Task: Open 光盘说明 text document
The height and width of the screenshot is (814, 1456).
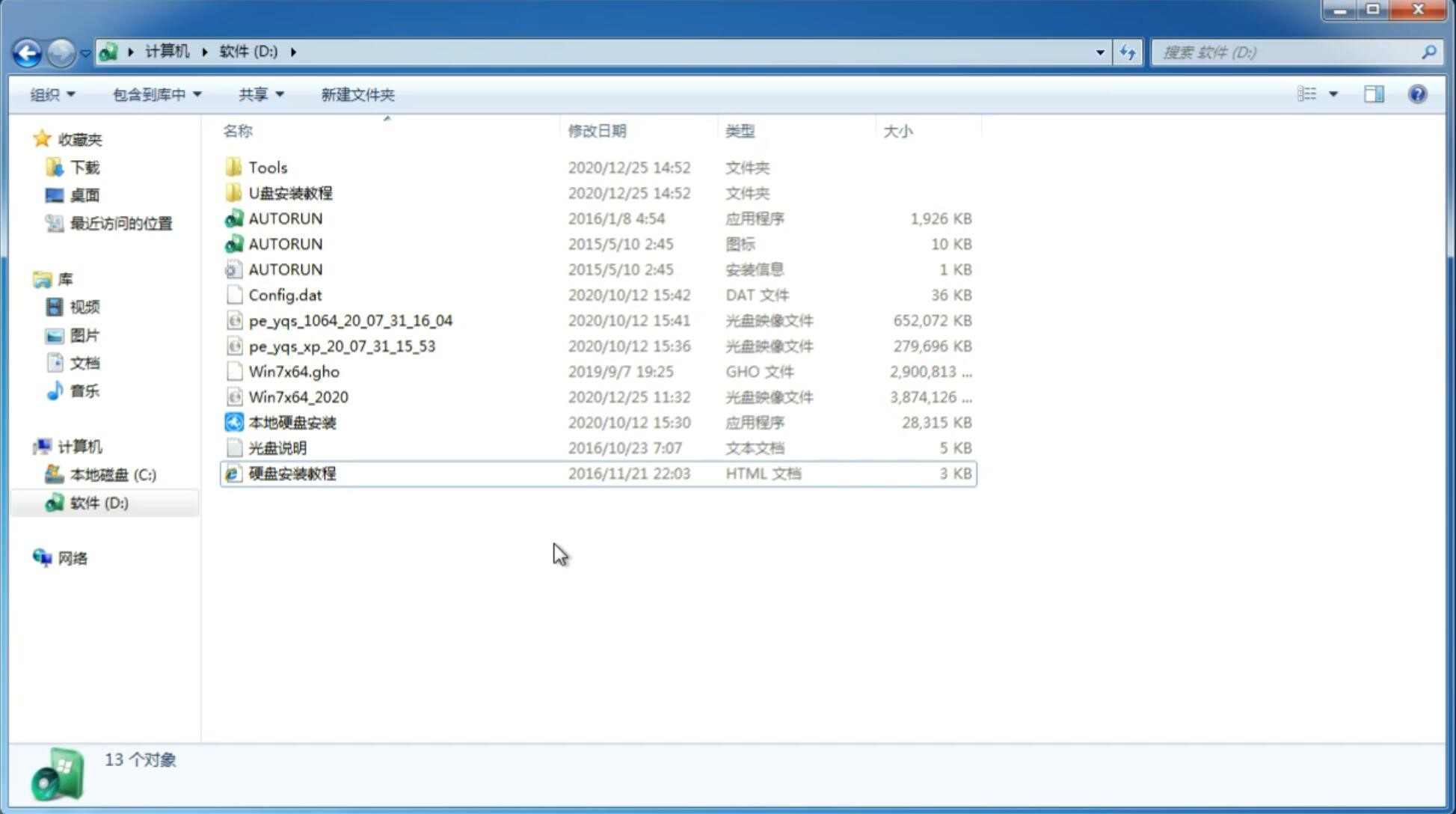Action: (x=278, y=447)
